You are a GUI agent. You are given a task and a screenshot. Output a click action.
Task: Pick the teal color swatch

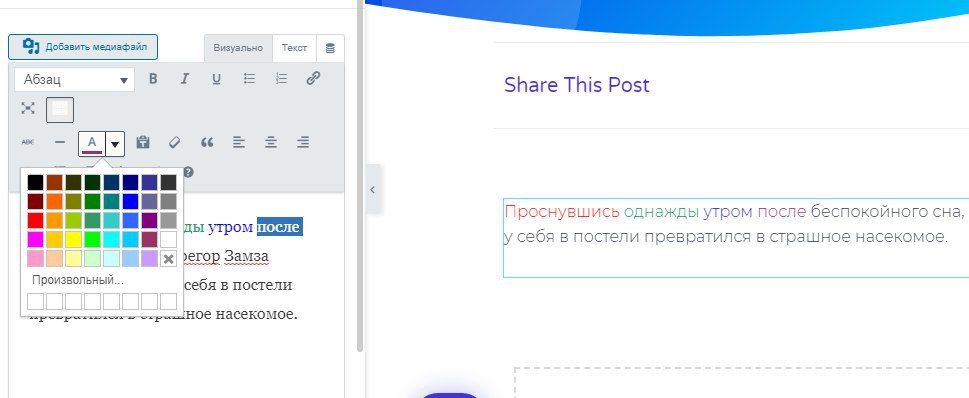(x=111, y=201)
